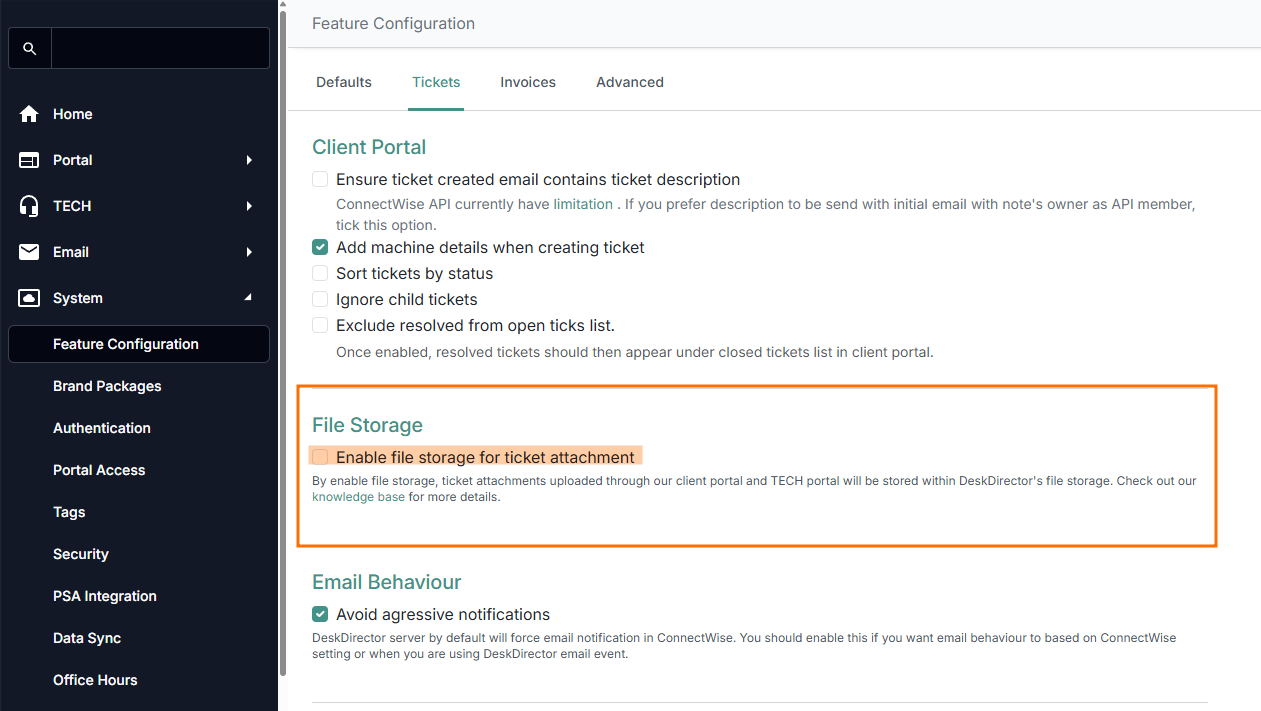Click the System cloud icon
Viewport: 1261px width, 711px height.
pyautogui.click(x=29, y=298)
